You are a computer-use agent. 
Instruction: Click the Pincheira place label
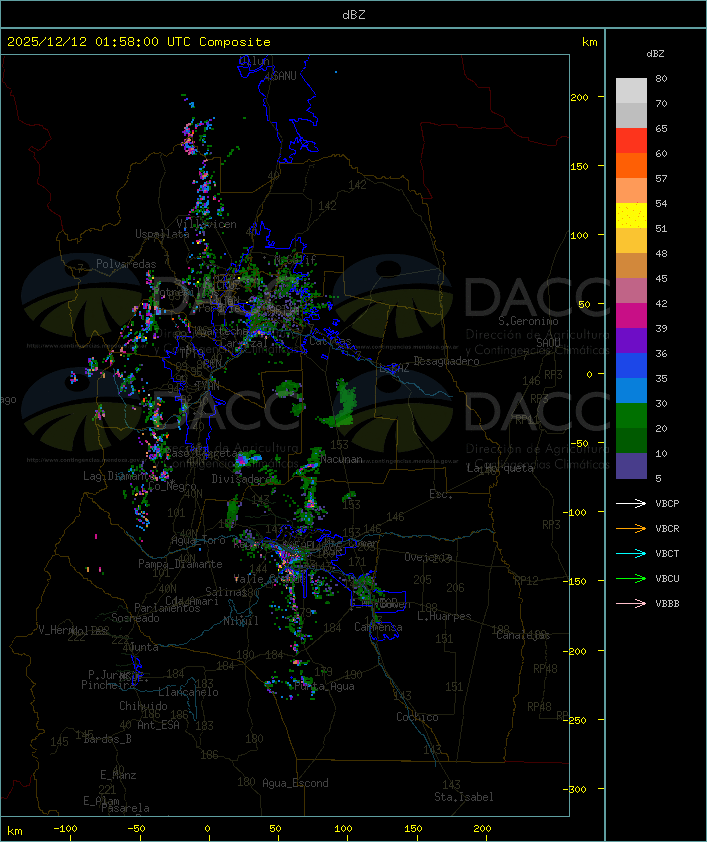(x=108, y=685)
